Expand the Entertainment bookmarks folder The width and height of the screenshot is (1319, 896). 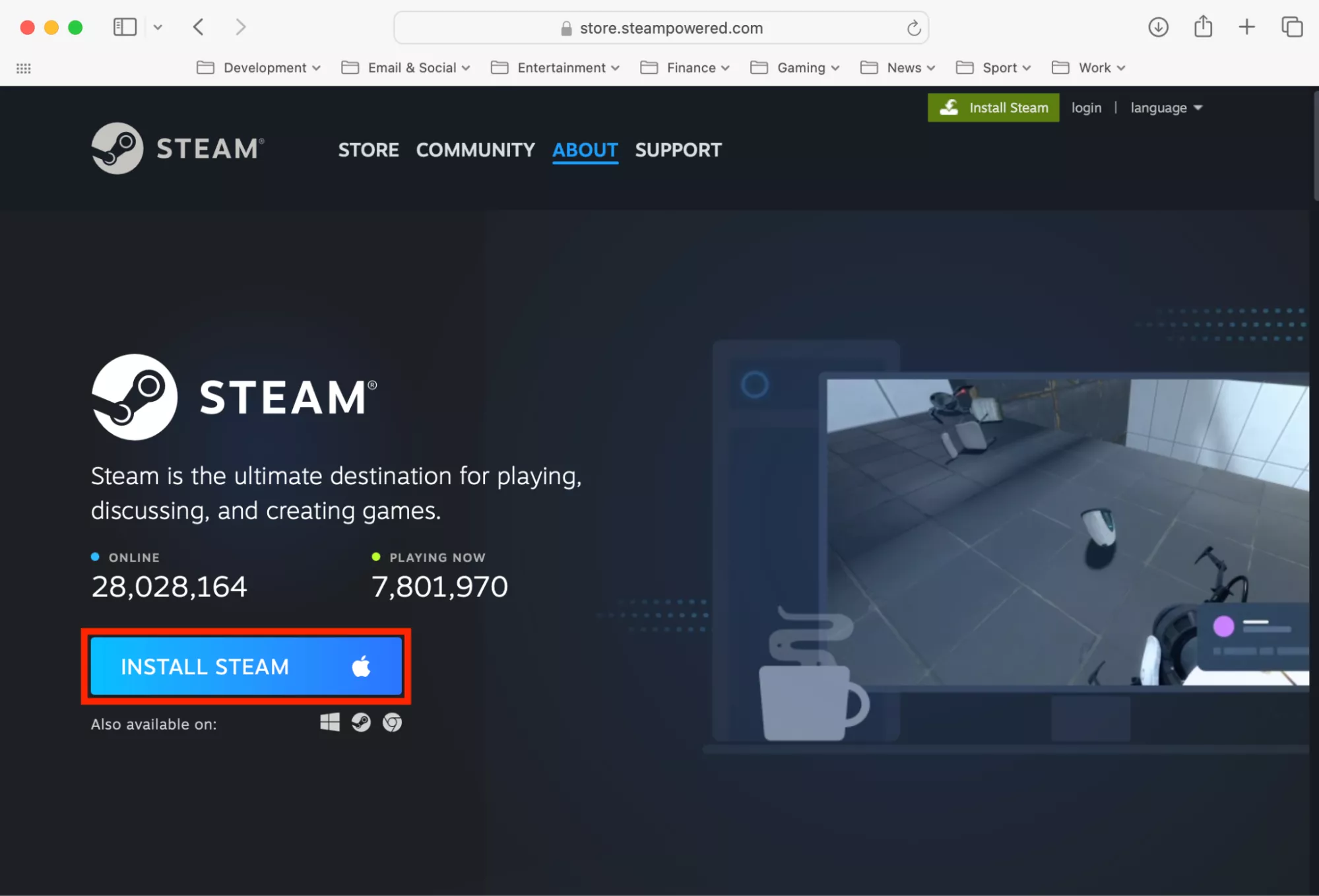pos(555,67)
